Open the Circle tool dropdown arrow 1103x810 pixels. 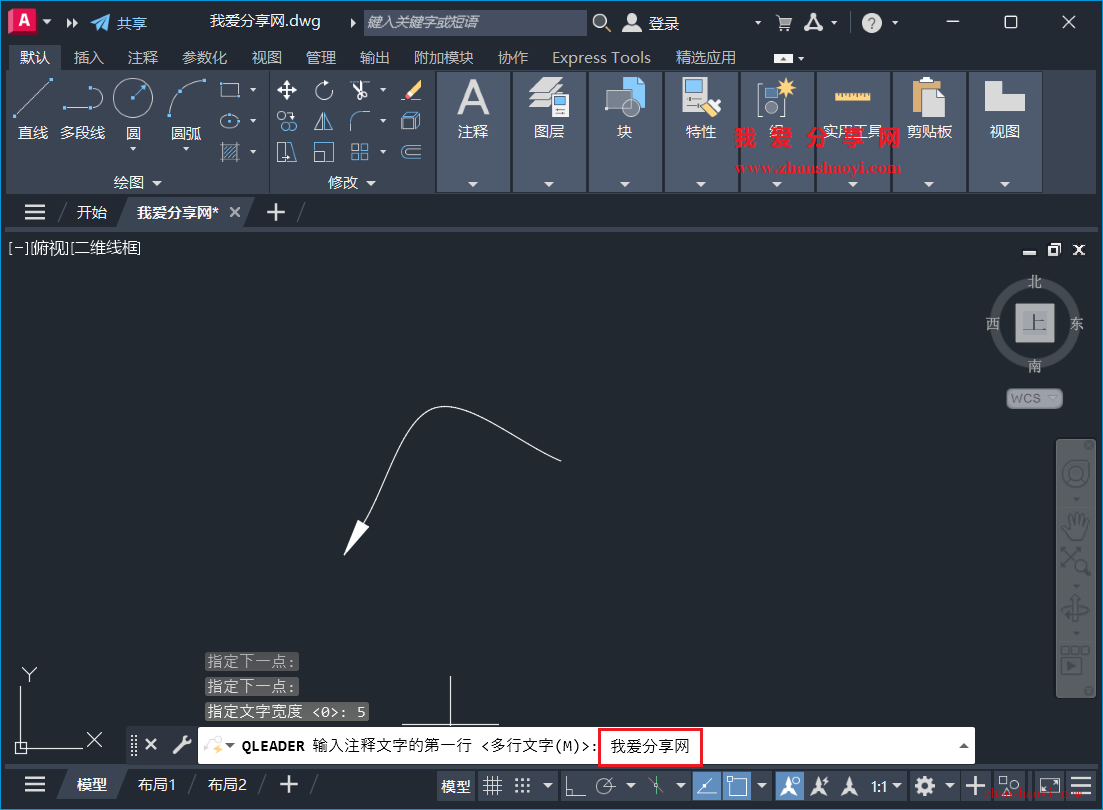click(x=133, y=148)
